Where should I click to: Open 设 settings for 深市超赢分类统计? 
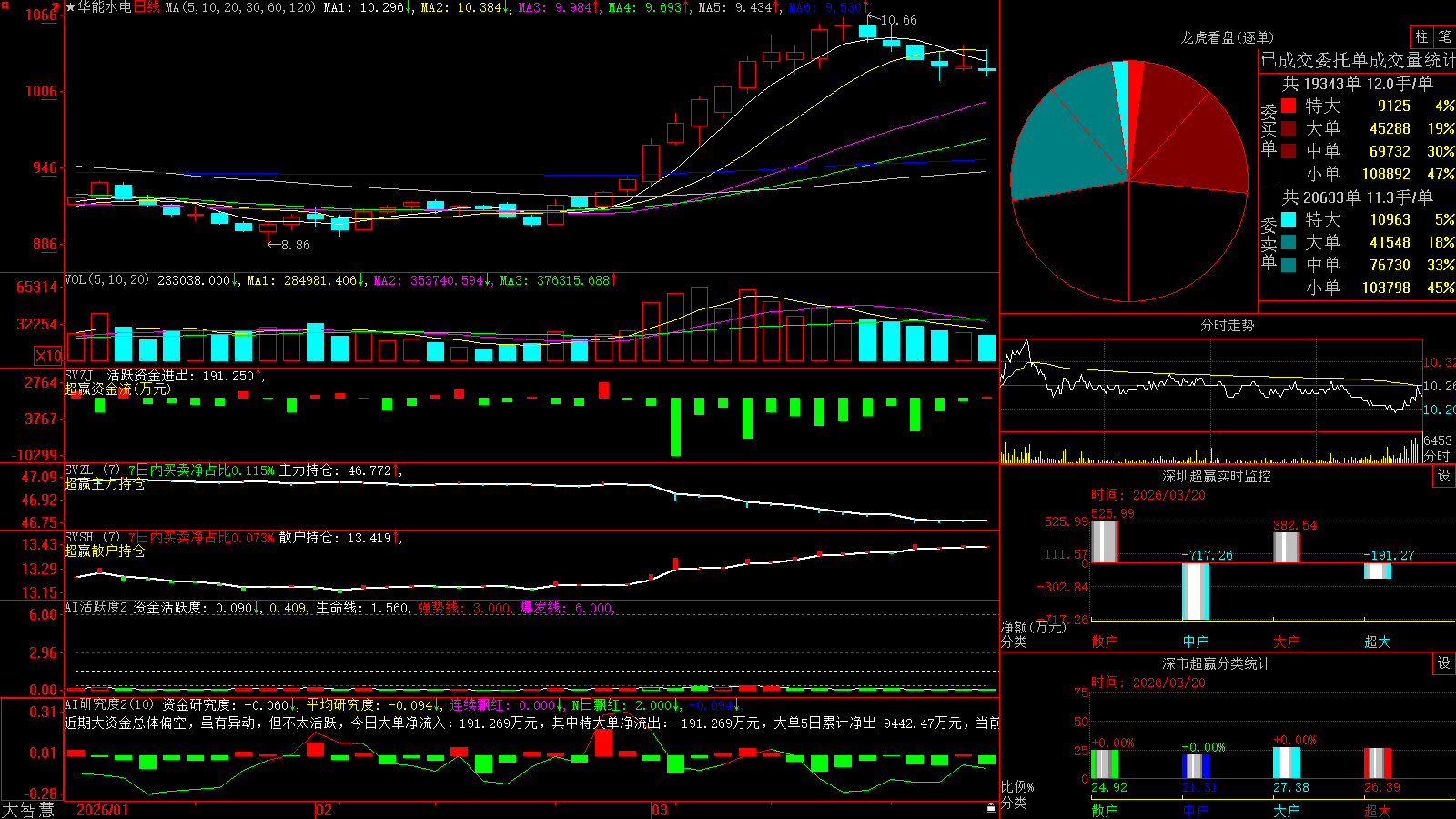[x=1444, y=663]
